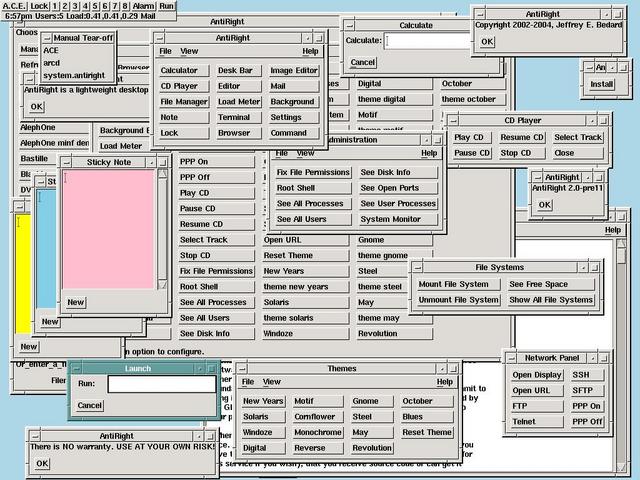
Task: Apply the Cornflower theme
Action: tap(314, 417)
